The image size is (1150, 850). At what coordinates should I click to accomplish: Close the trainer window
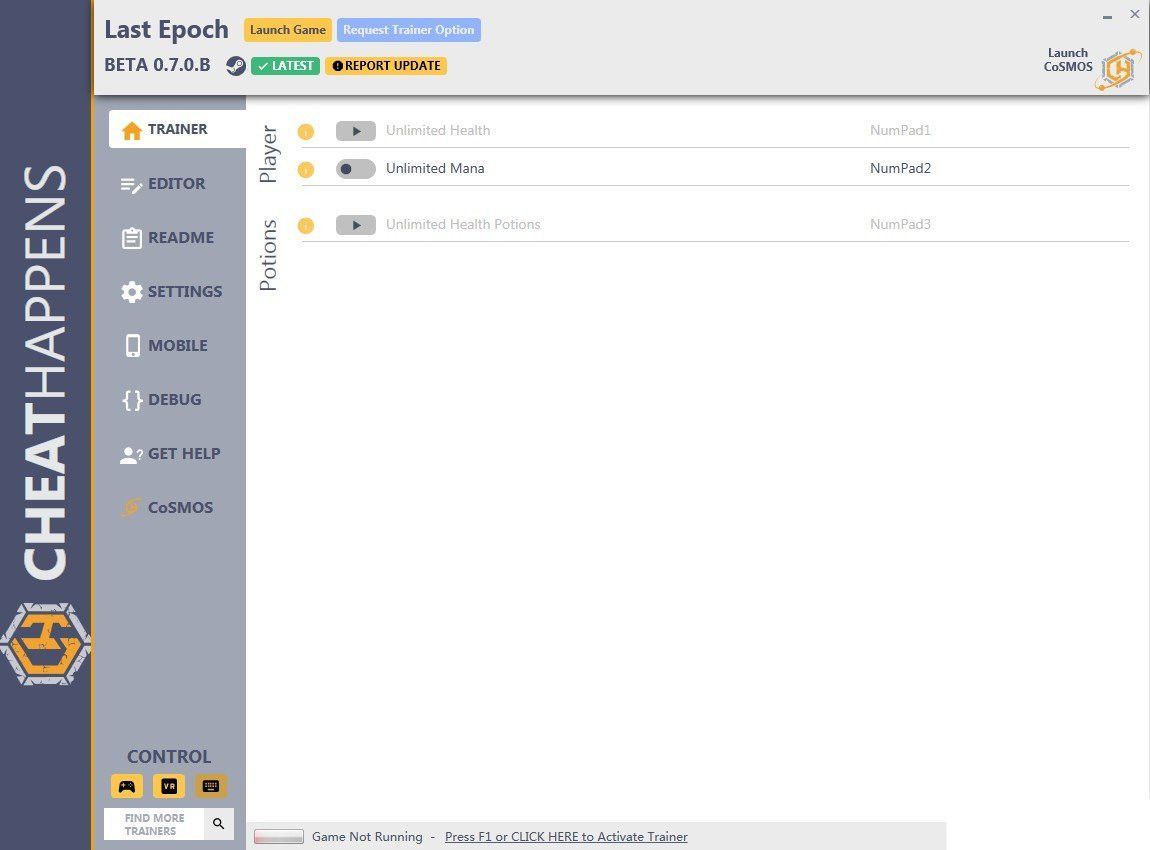pyautogui.click(x=1135, y=14)
